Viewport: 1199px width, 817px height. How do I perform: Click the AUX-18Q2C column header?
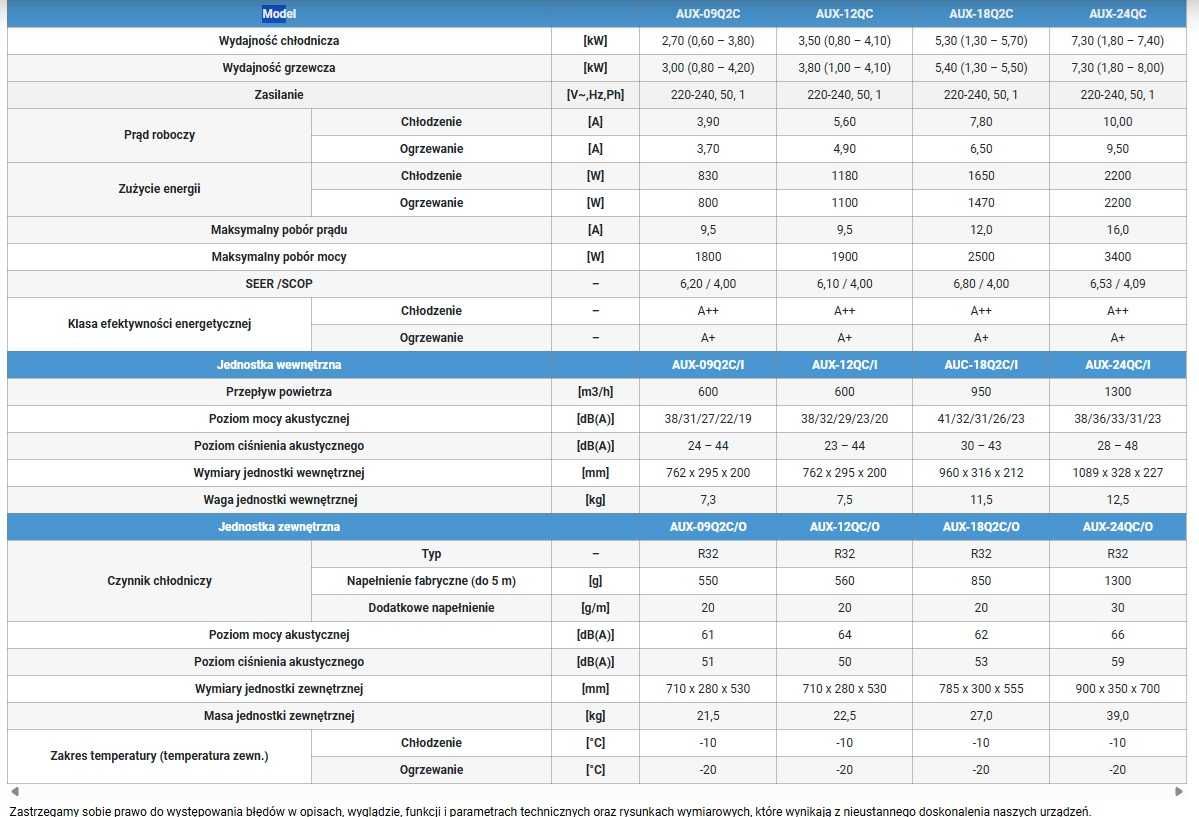pos(981,14)
